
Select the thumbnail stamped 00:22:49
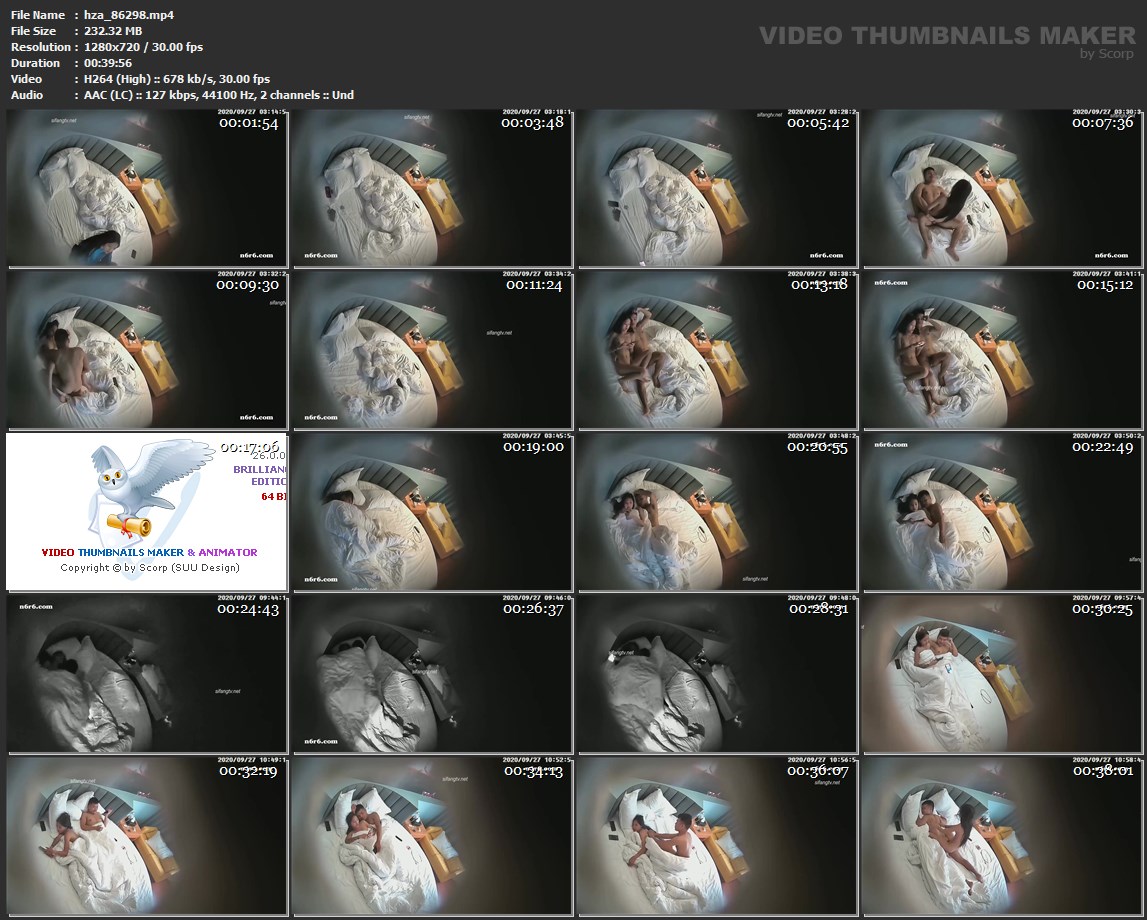pos(1002,512)
